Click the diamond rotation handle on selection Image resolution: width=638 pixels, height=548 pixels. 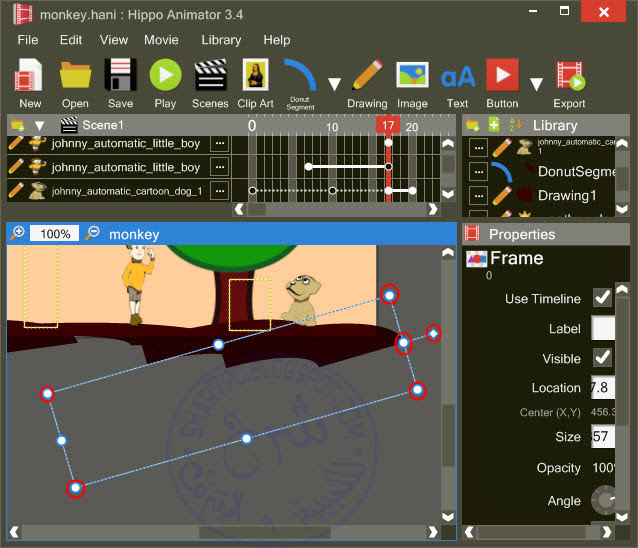(433, 334)
